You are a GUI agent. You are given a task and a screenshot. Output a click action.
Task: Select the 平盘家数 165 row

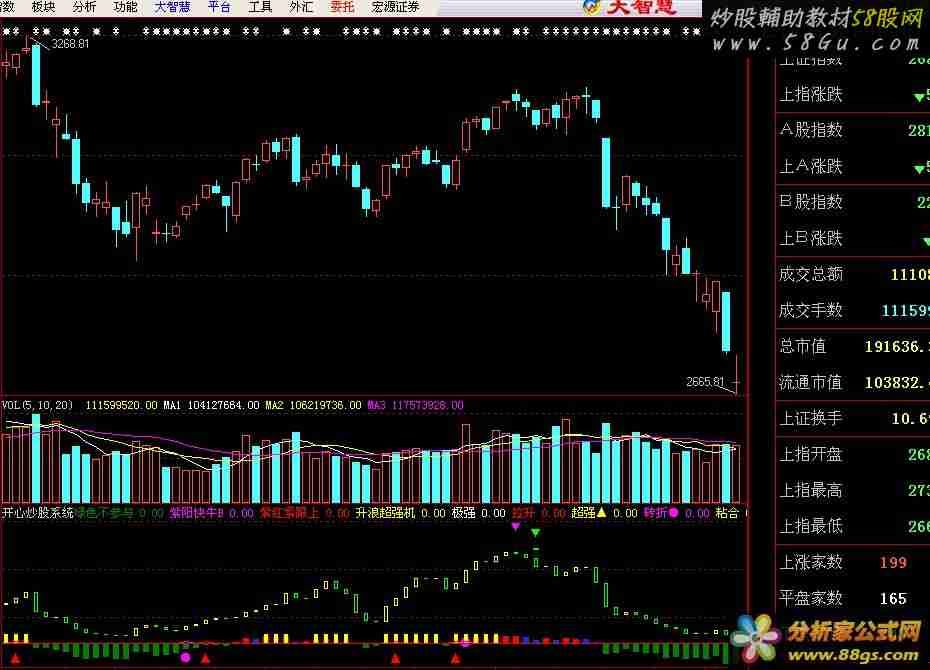point(853,598)
